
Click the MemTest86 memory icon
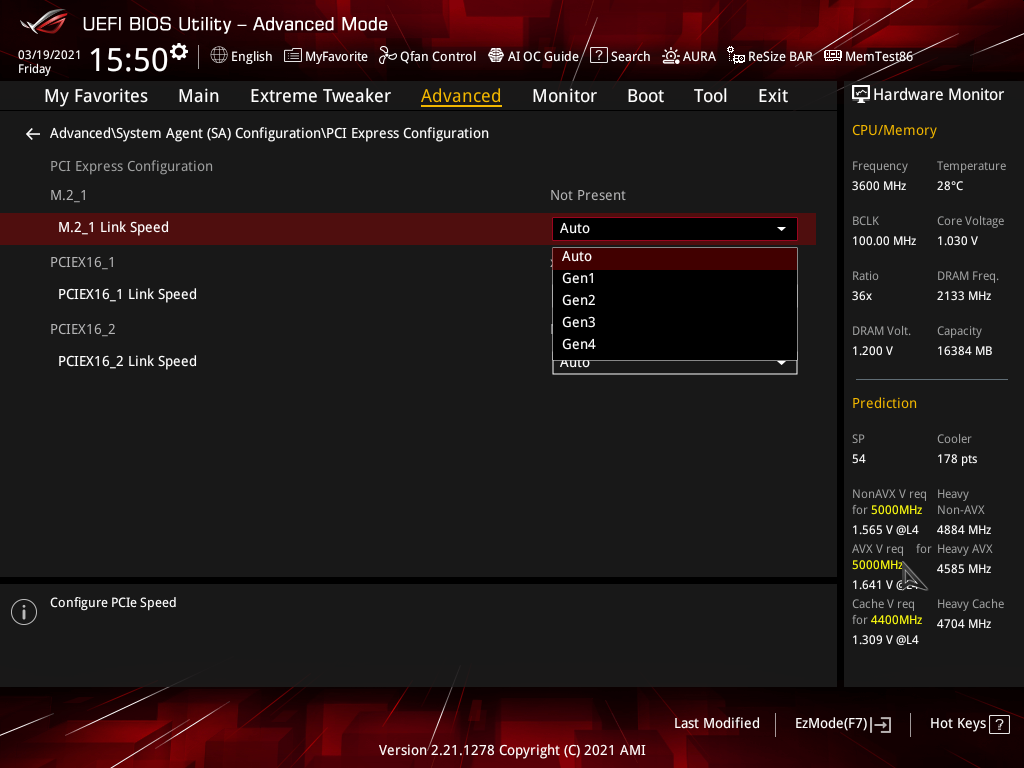[833, 56]
